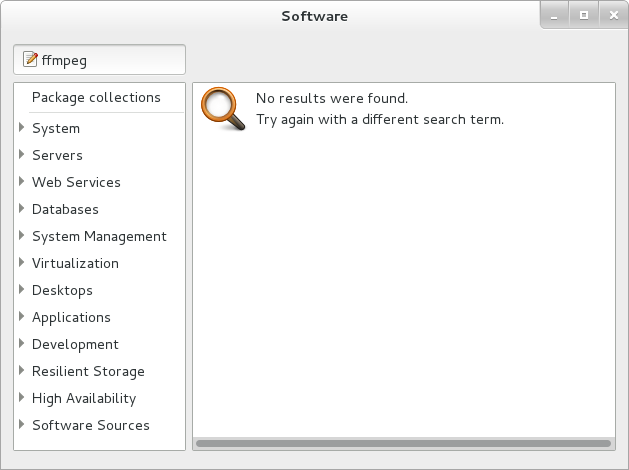Expand the Web Services tree arrow
This screenshot has height=470, width=629.
click(22, 182)
